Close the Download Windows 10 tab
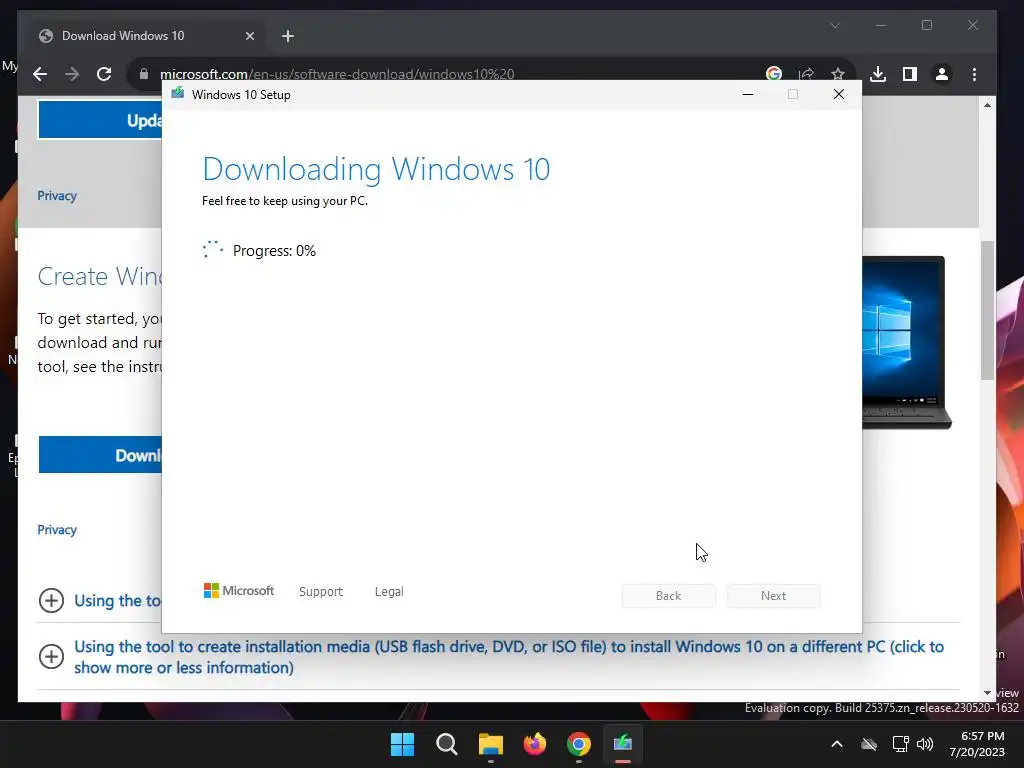 (249, 36)
